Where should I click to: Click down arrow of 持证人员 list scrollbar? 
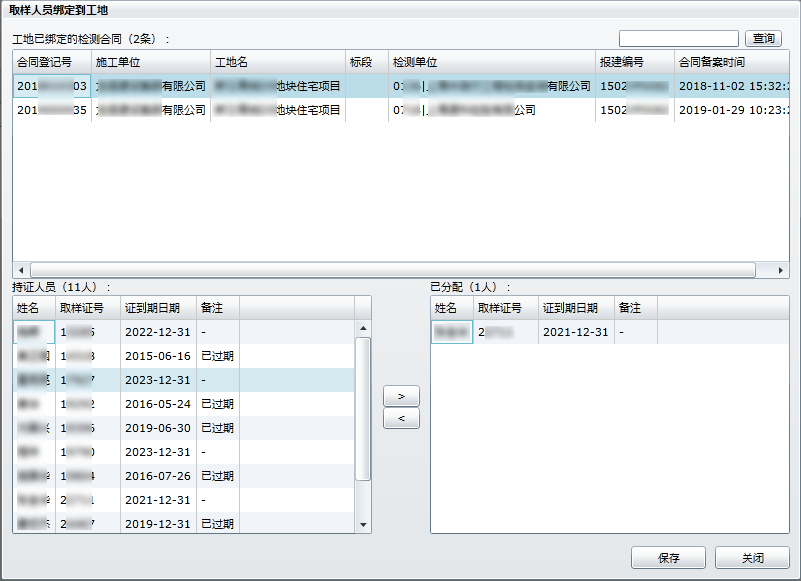click(363, 525)
